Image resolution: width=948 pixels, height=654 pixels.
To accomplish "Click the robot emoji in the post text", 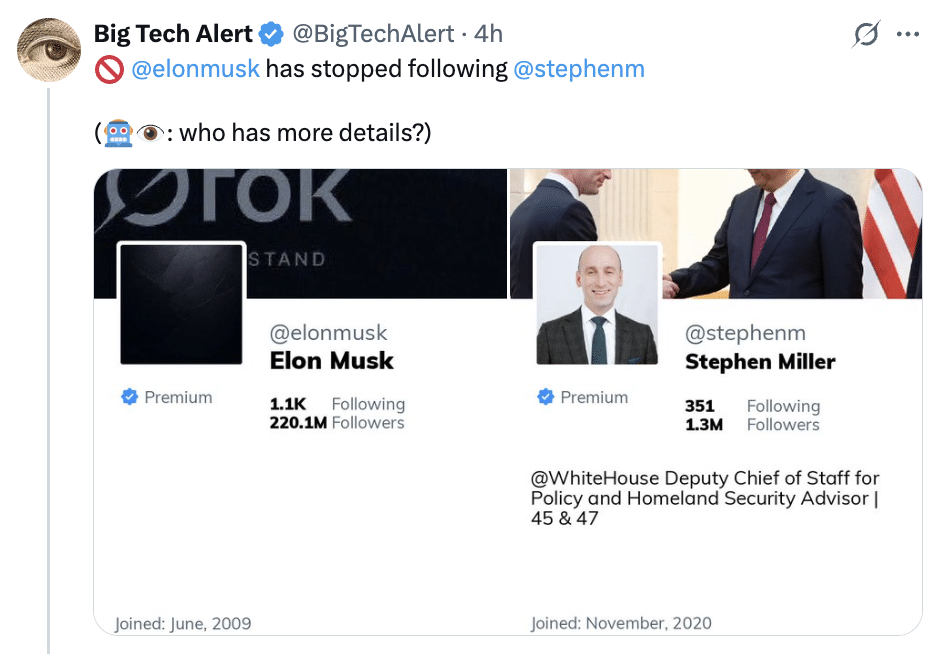I will [118, 132].
